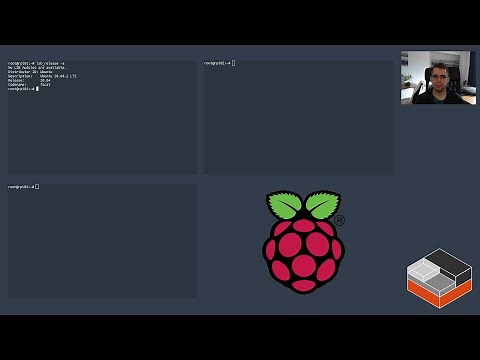480x360 pixels.
Task: Click the 'lsb_release -a' command text
Action: [x=51, y=63]
